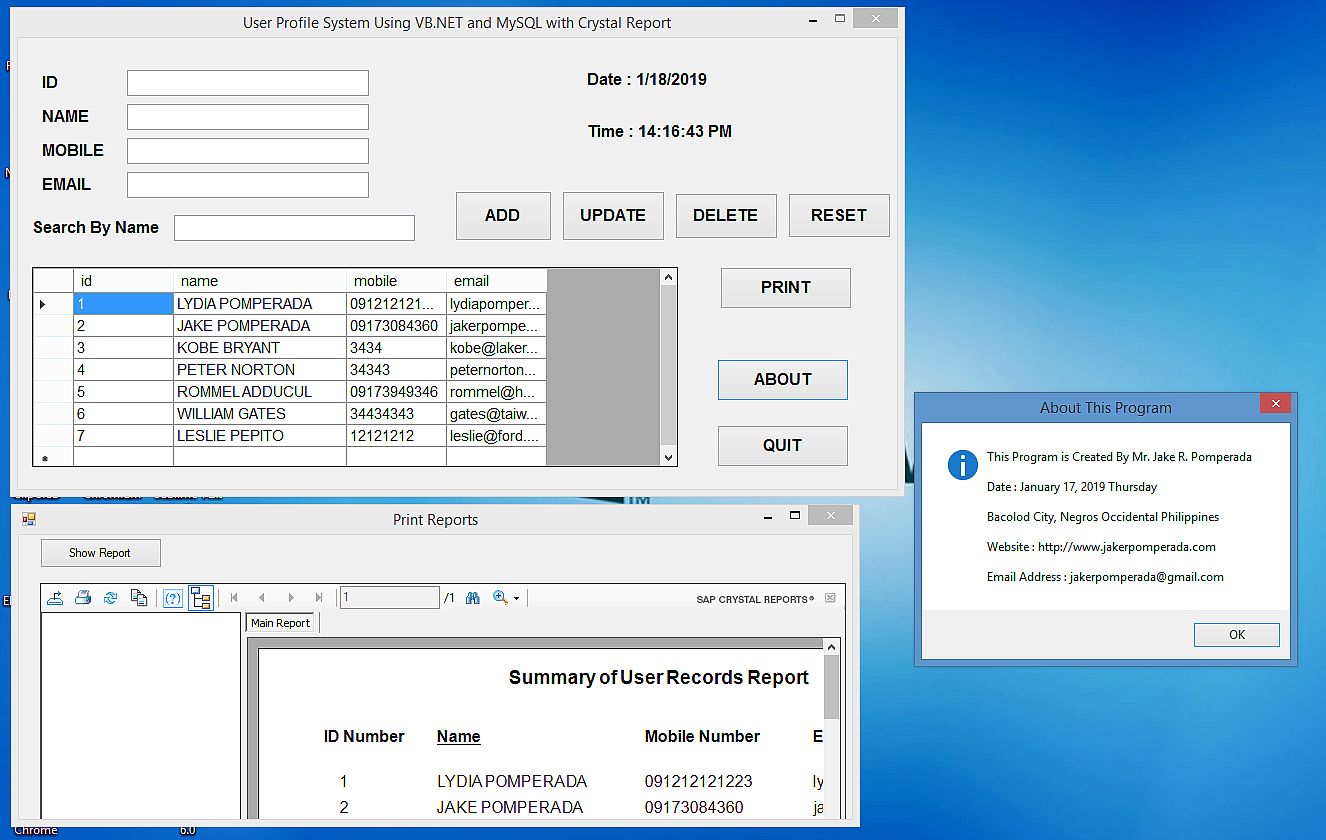Screen dimensions: 1326x840
Task: Toggle the parameter panel in report viewer
Action: tap(171, 597)
